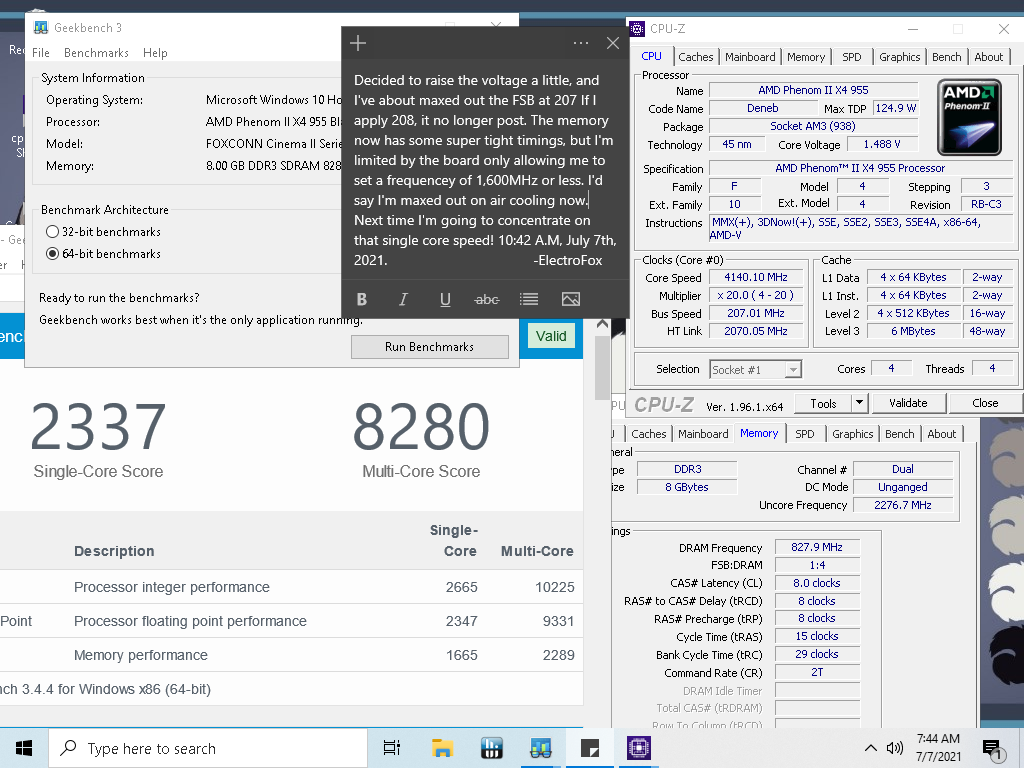Switch to Caches tab in top CPU-Z window
This screenshot has height=768, width=1024.
pos(696,57)
